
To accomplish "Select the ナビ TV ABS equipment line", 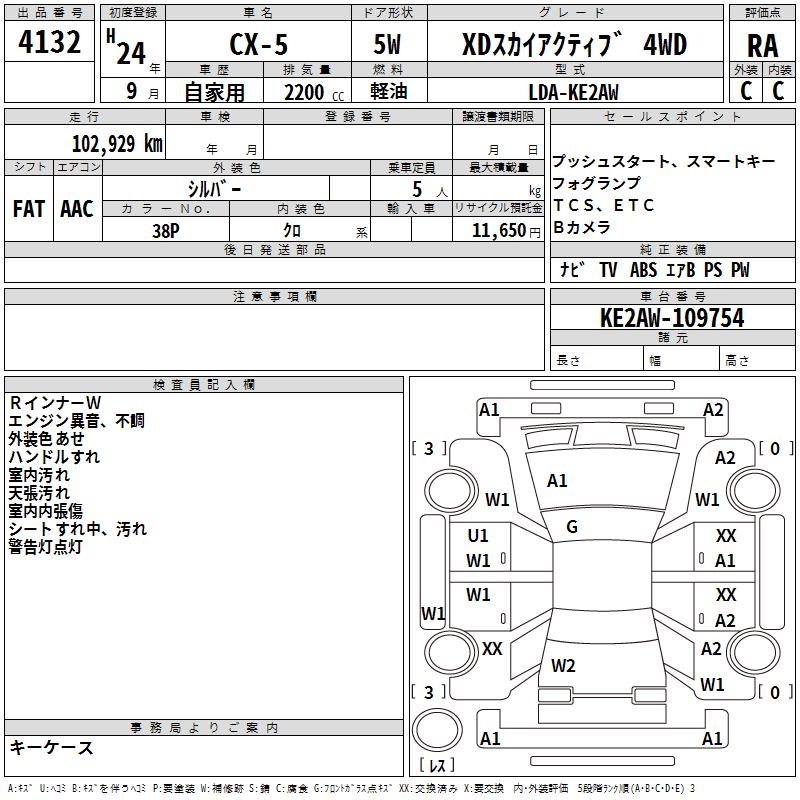I will coord(655,270).
